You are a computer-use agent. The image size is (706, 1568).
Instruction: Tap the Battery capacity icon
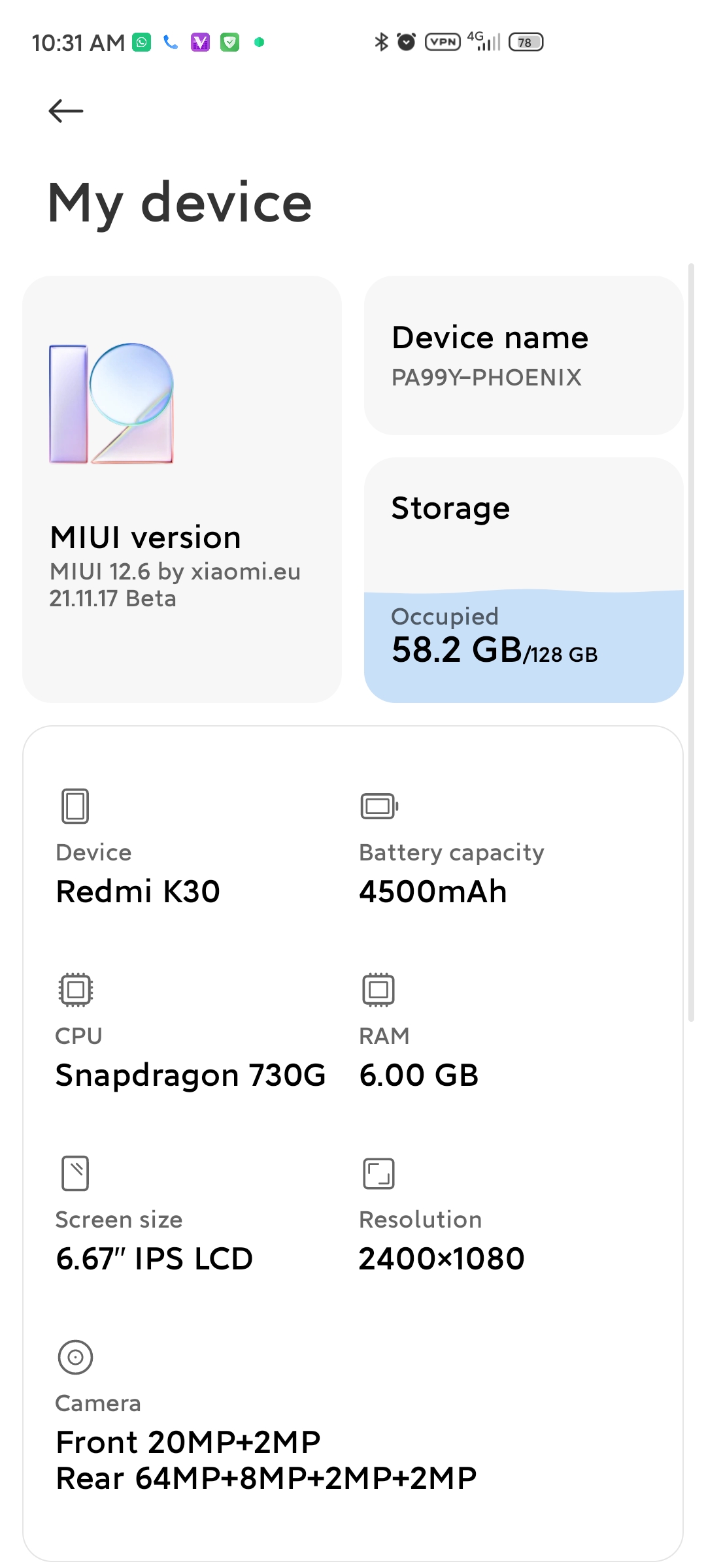pyautogui.click(x=379, y=806)
